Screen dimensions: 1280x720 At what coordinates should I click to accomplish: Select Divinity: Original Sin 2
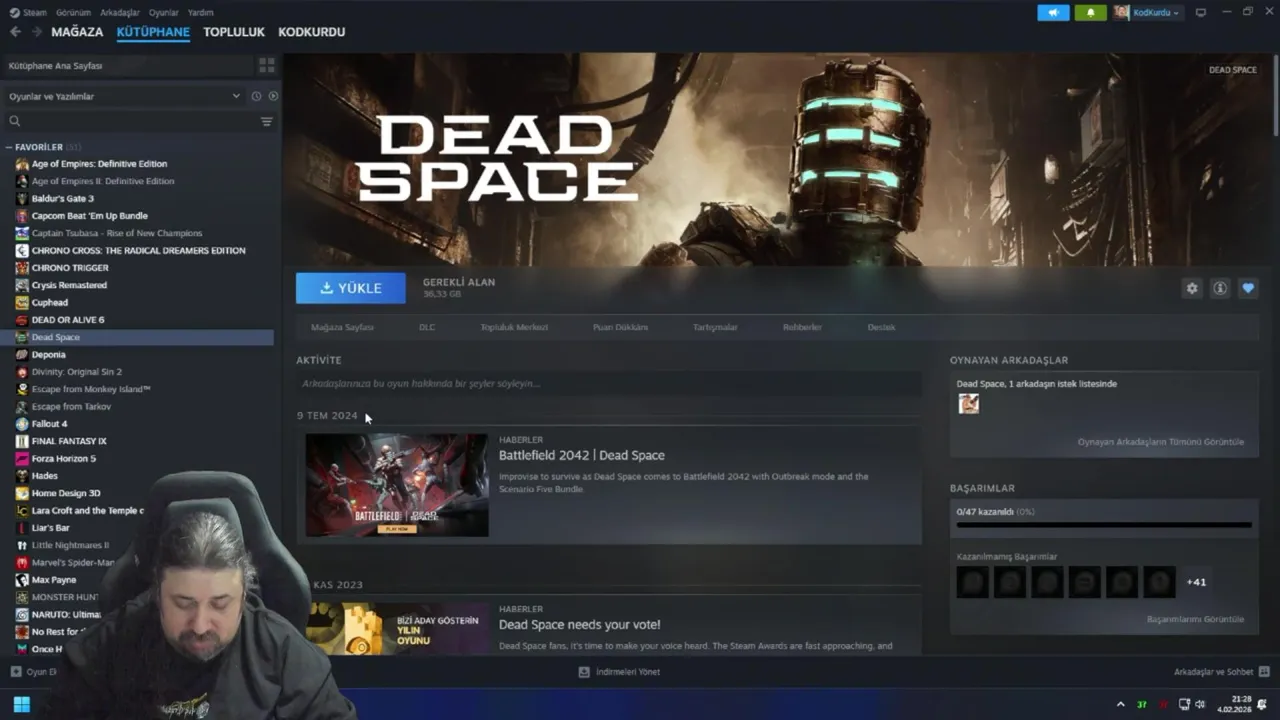pos(76,372)
